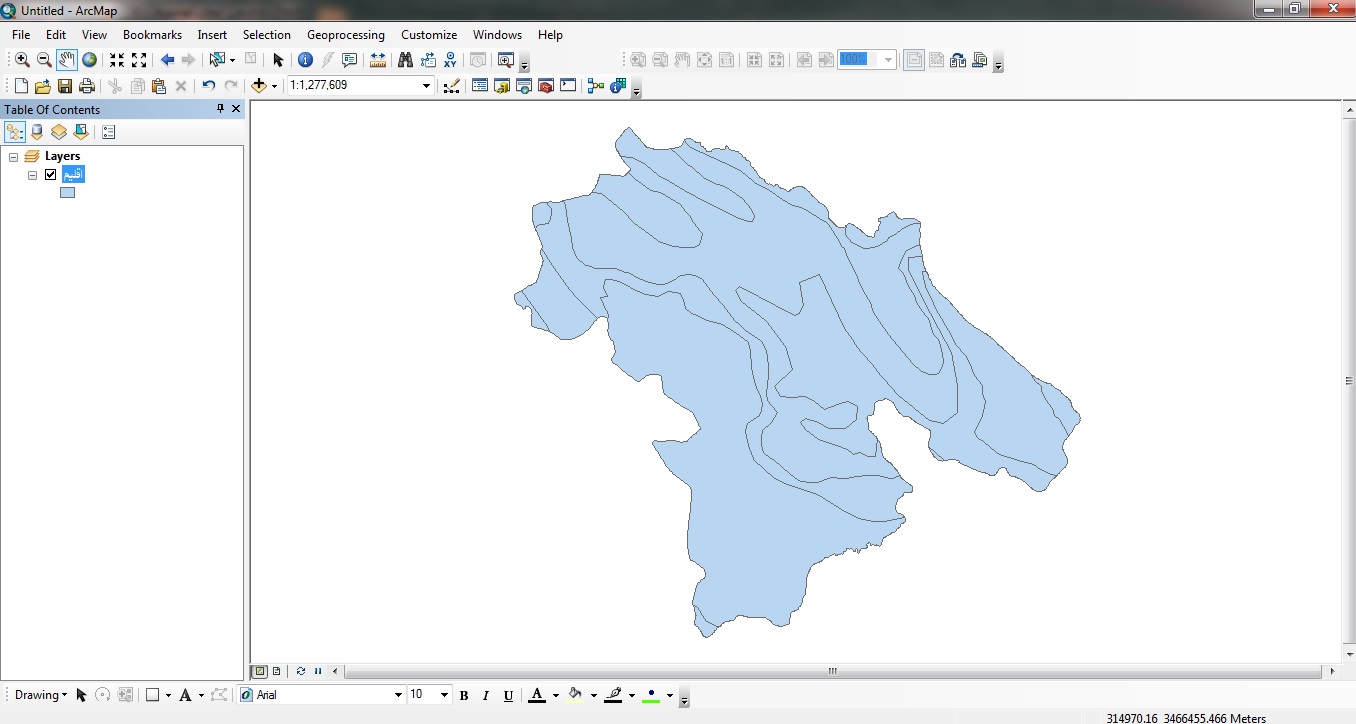Open the font size dropdown

(x=444, y=695)
